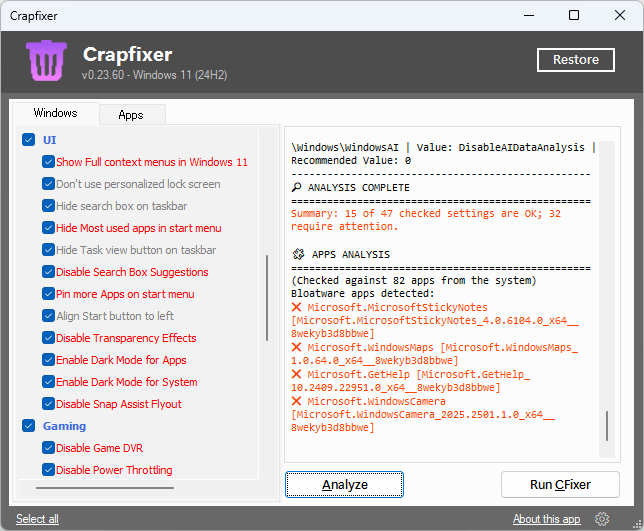644x531 pixels.
Task: Open settings via the gear icon
Action: 602,519
